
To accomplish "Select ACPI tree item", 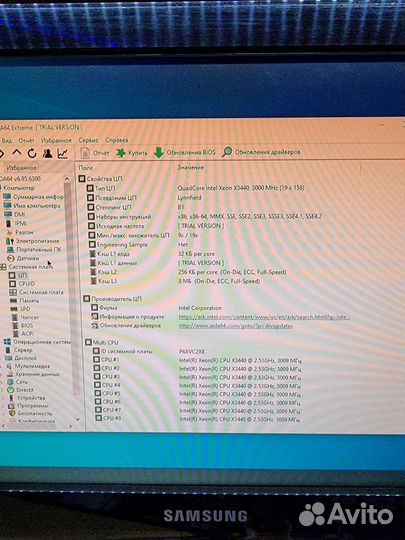I will click(23, 334).
